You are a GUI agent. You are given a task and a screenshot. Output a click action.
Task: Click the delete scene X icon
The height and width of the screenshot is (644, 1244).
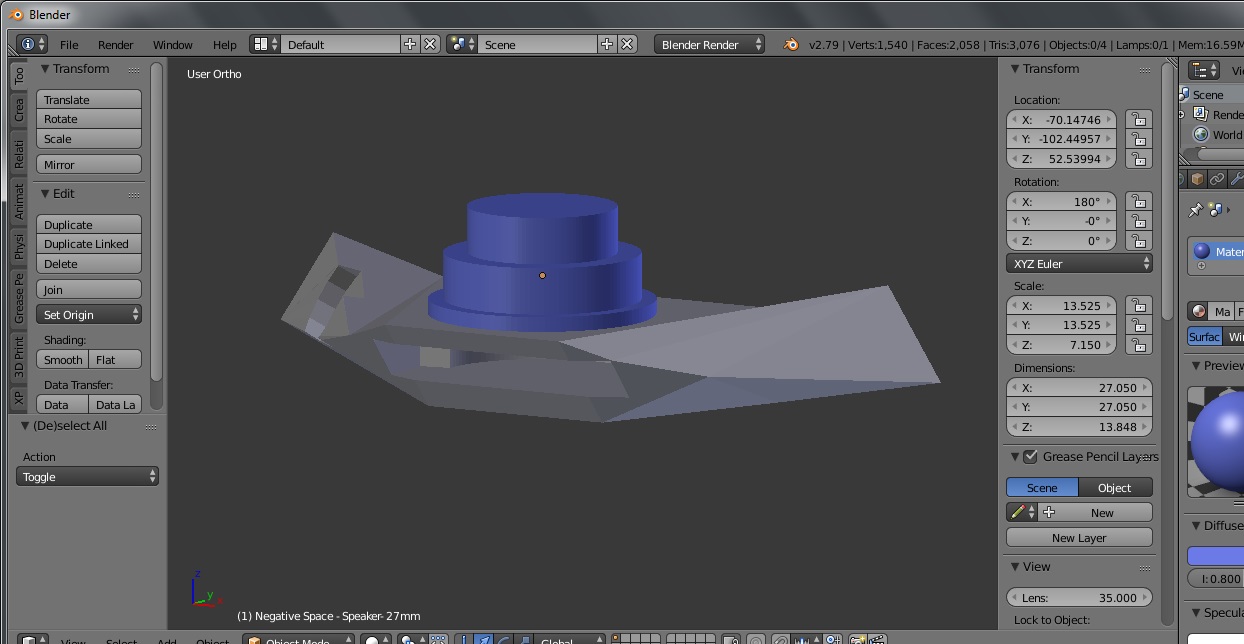tap(627, 44)
